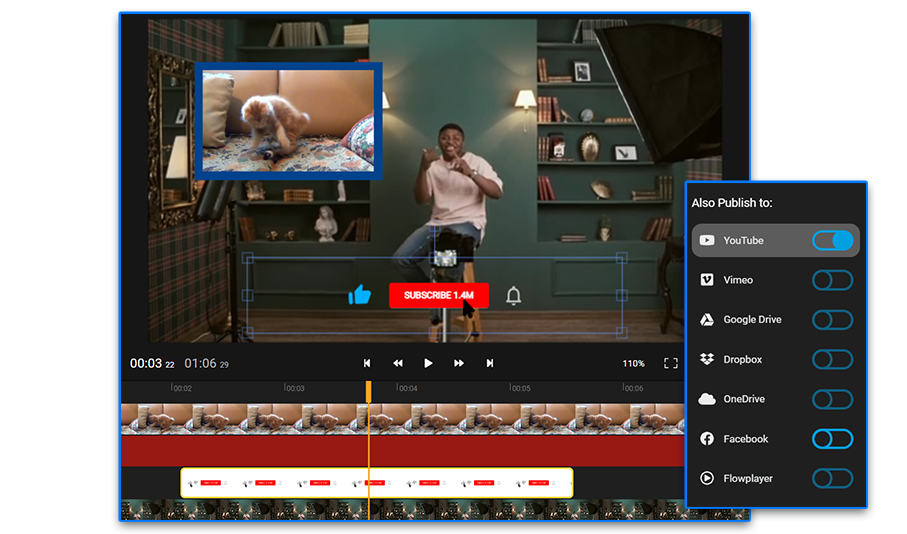
Task: Click the rewind button
Action: tap(398, 363)
